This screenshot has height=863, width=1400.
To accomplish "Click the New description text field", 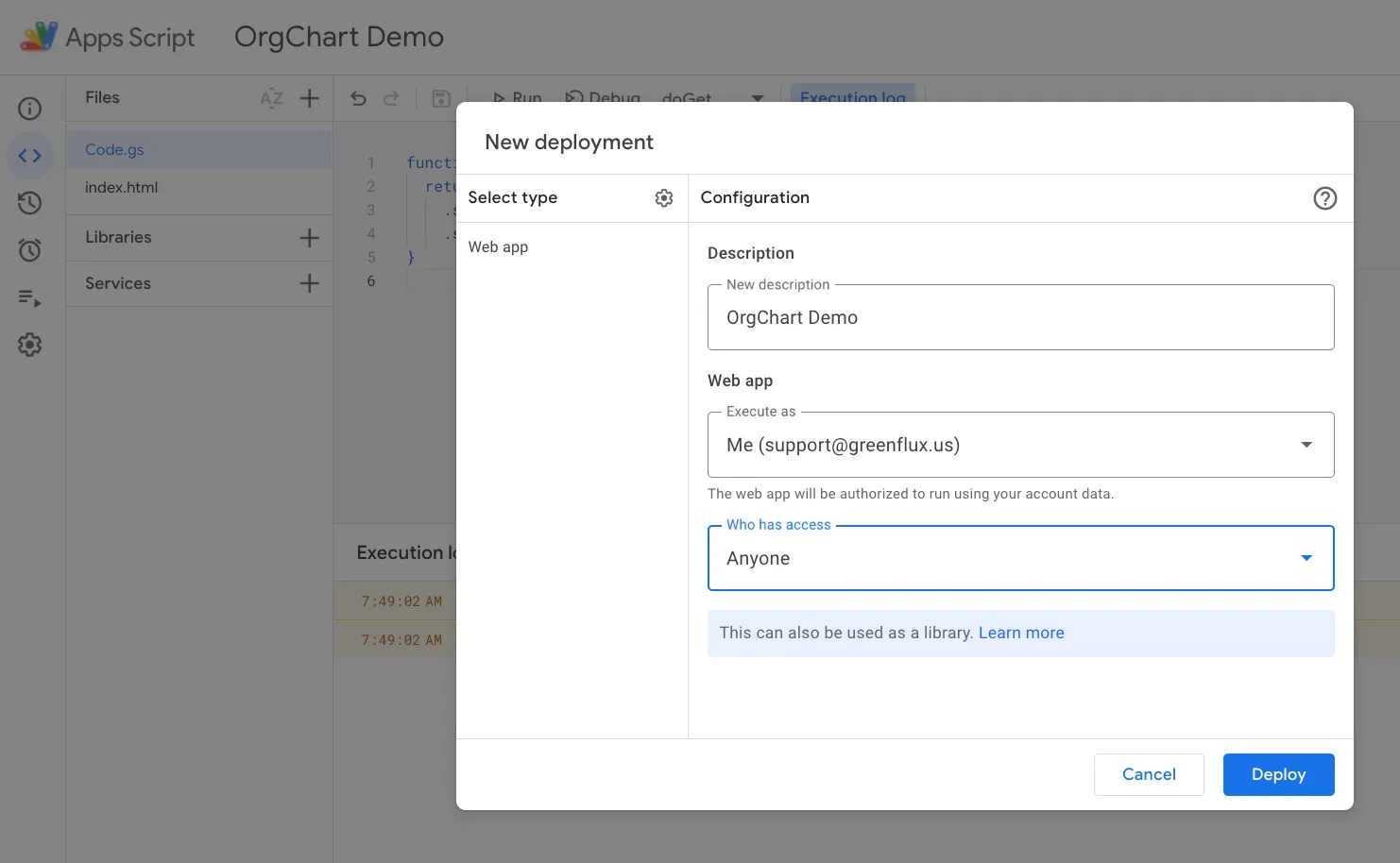I will 1020,318.
